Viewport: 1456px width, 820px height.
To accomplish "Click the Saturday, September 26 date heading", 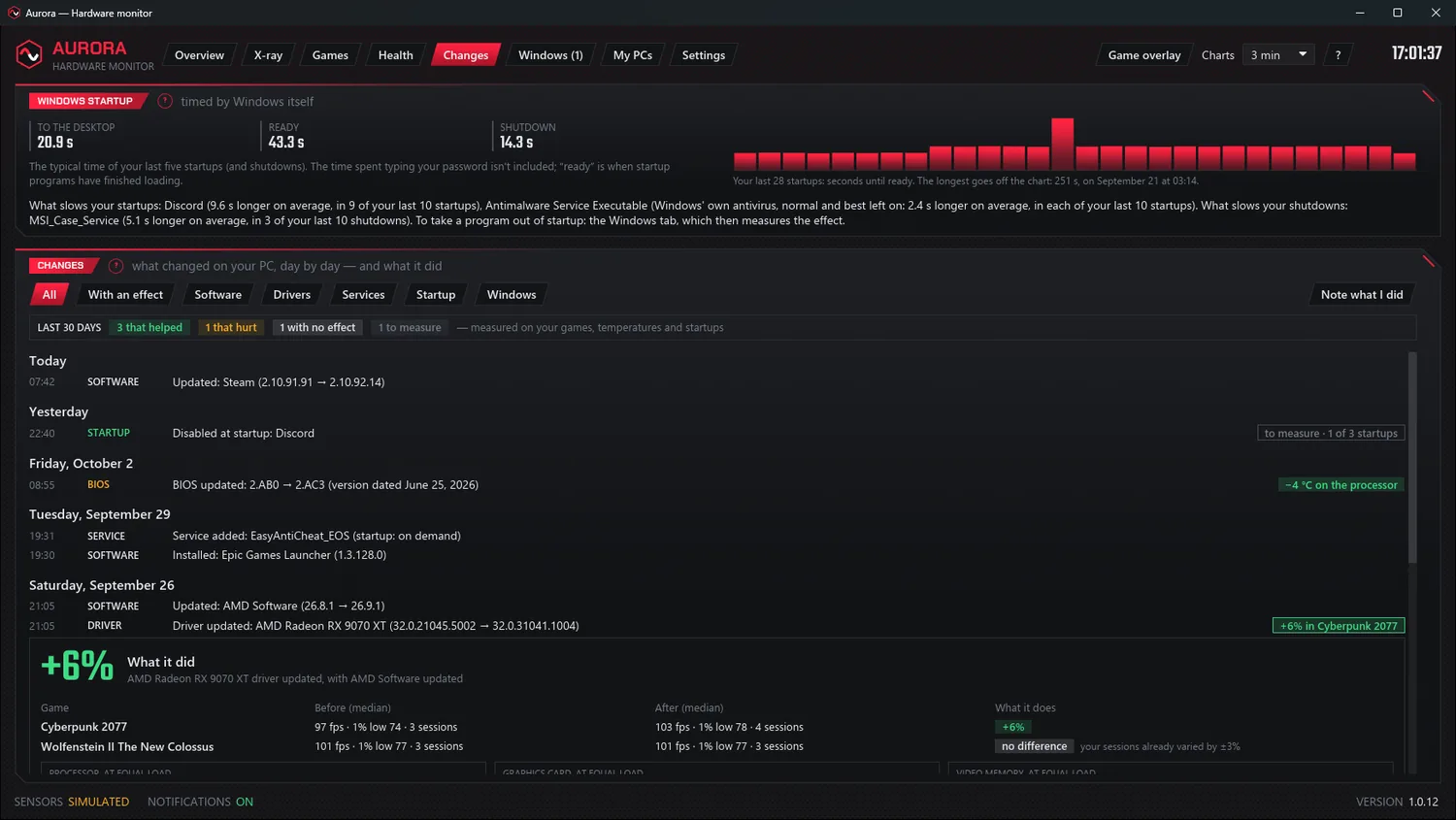I will pyautogui.click(x=102, y=585).
